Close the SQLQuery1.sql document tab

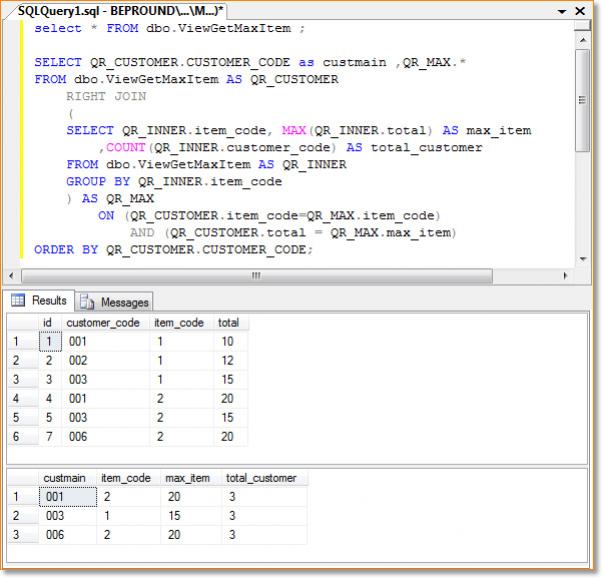pyautogui.click(x=582, y=10)
